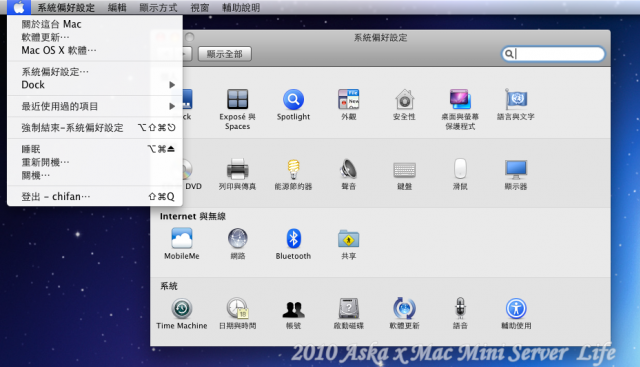Screen dimensions: 640x367
Task: Open the 啟動磁碟 startup disk pane
Action: click(349, 314)
